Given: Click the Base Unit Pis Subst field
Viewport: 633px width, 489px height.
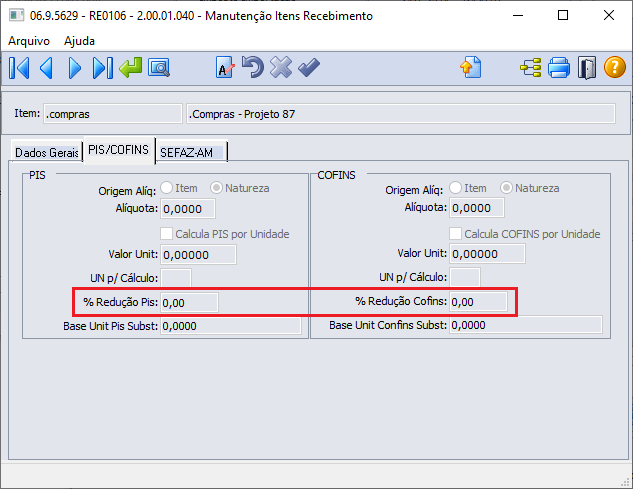Looking at the screenshot, I should point(231,326).
